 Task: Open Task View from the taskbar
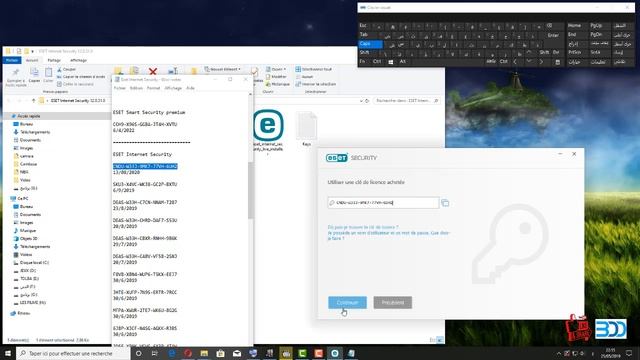coord(155,353)
